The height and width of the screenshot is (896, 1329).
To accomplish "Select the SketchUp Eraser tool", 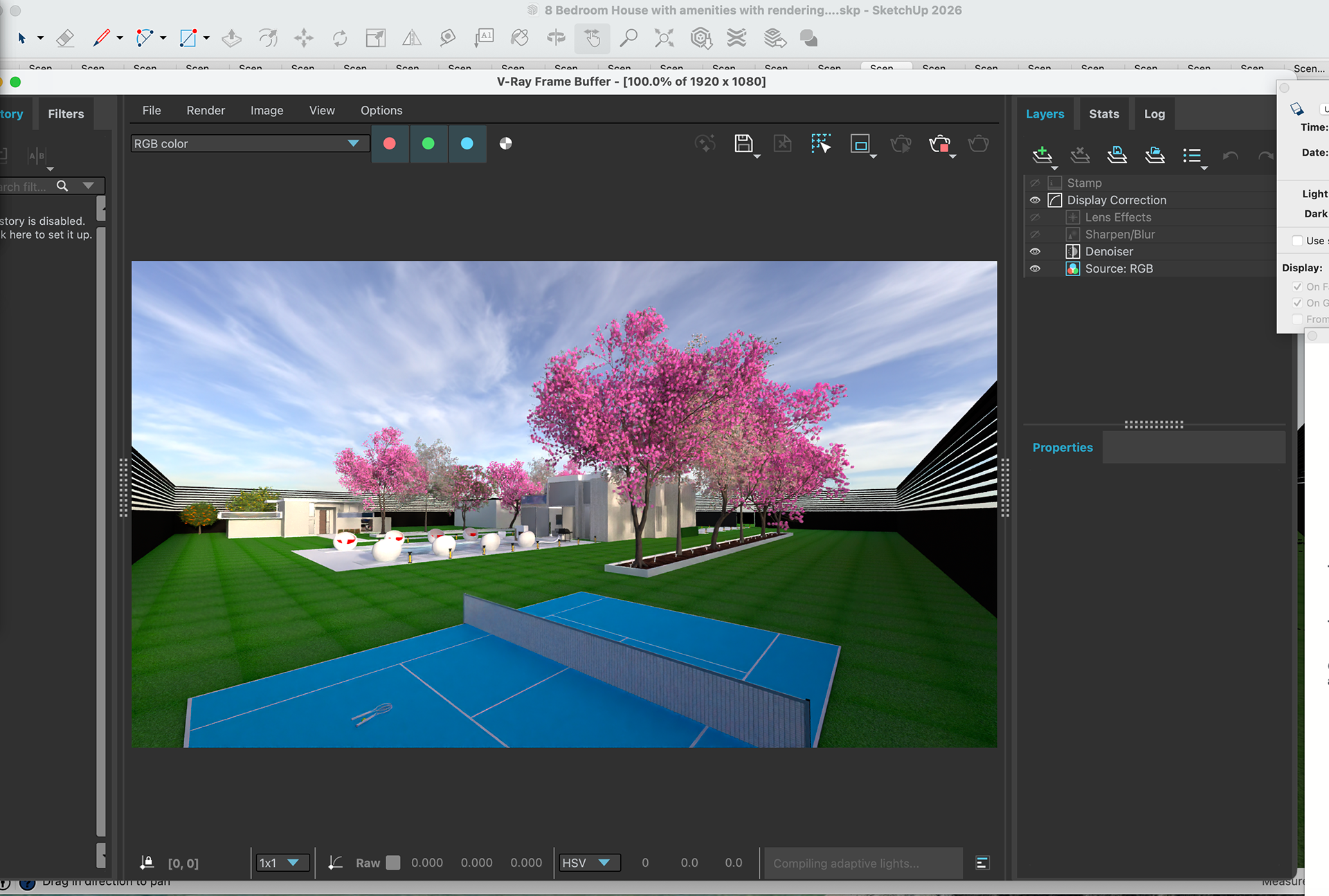I will (65, 38).
